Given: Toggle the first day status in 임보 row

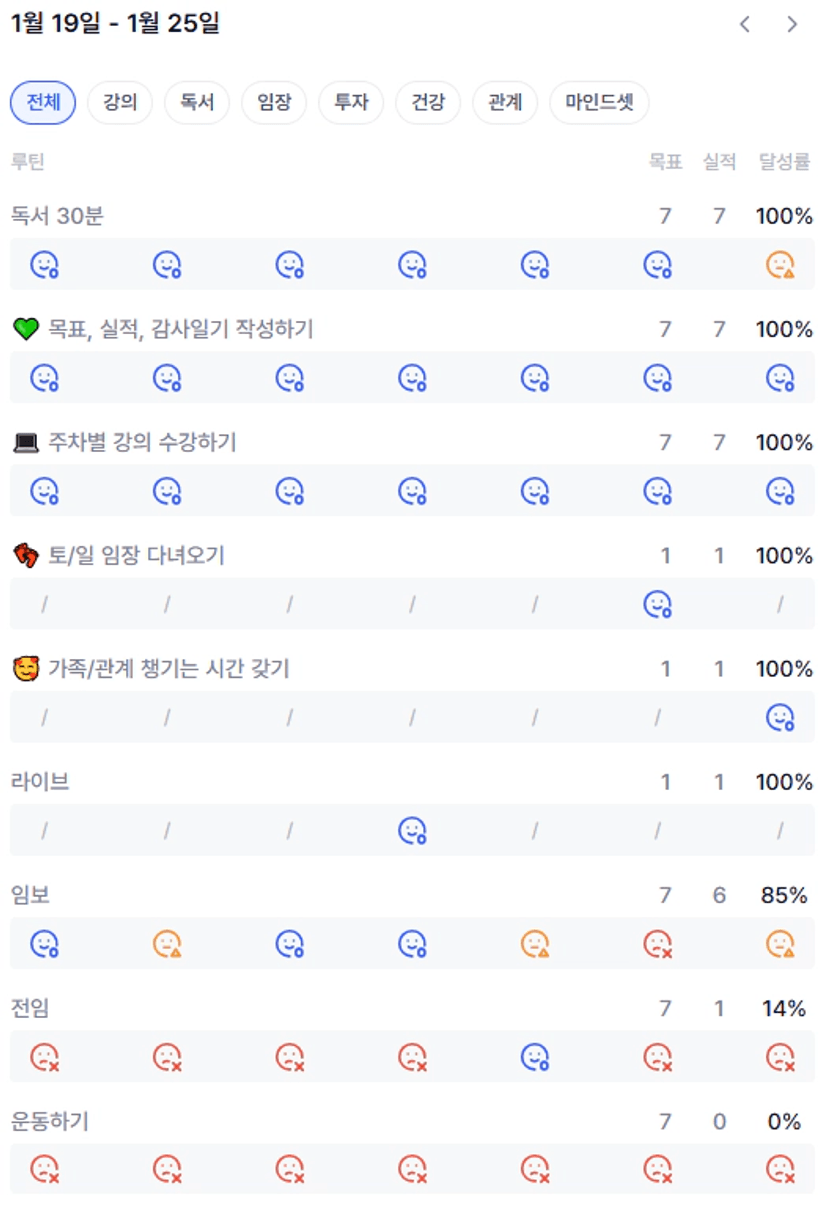Looking at the screenshot, I should coord(44,943).
